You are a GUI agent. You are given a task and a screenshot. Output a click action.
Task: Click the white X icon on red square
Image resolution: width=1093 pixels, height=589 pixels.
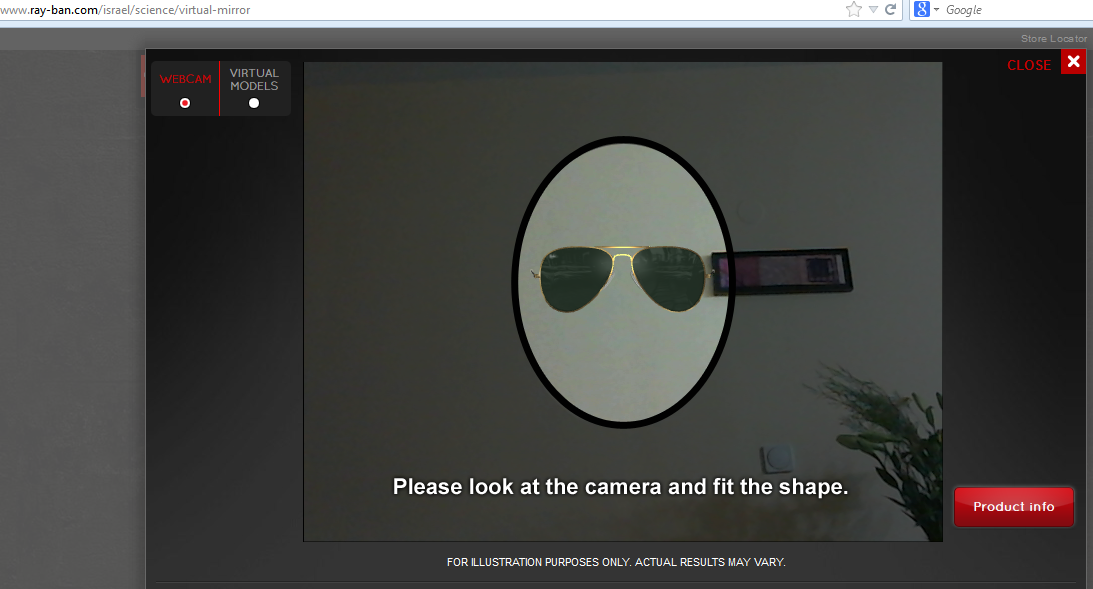pos(1073,62)
